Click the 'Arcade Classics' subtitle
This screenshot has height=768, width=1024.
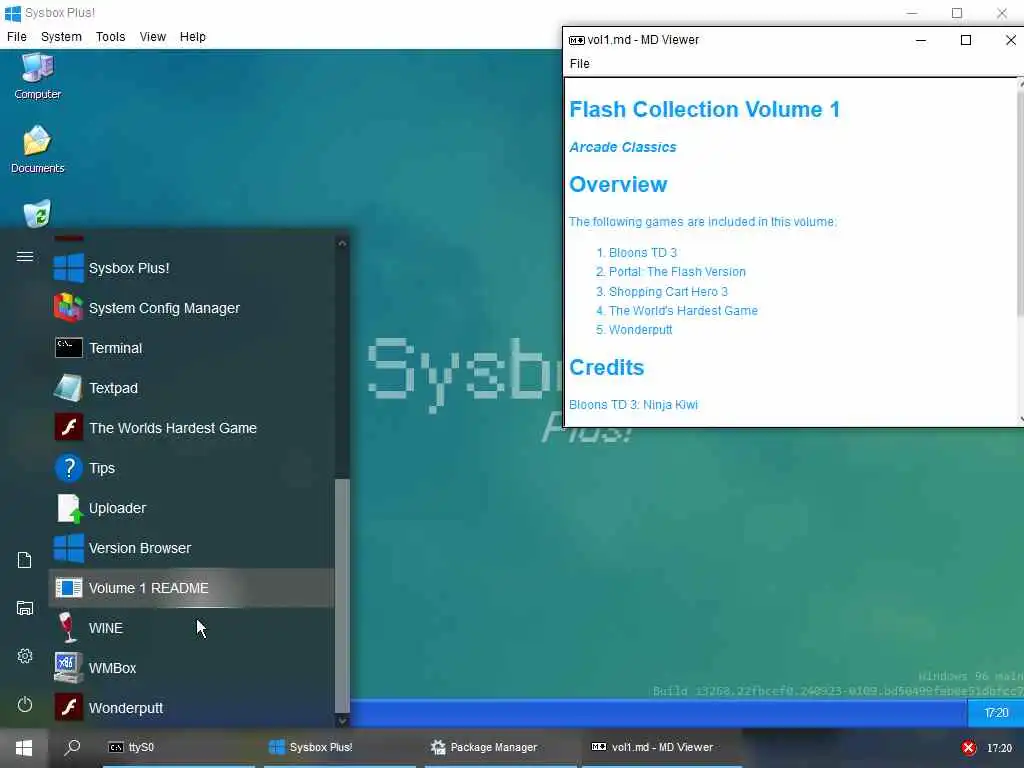623,147
